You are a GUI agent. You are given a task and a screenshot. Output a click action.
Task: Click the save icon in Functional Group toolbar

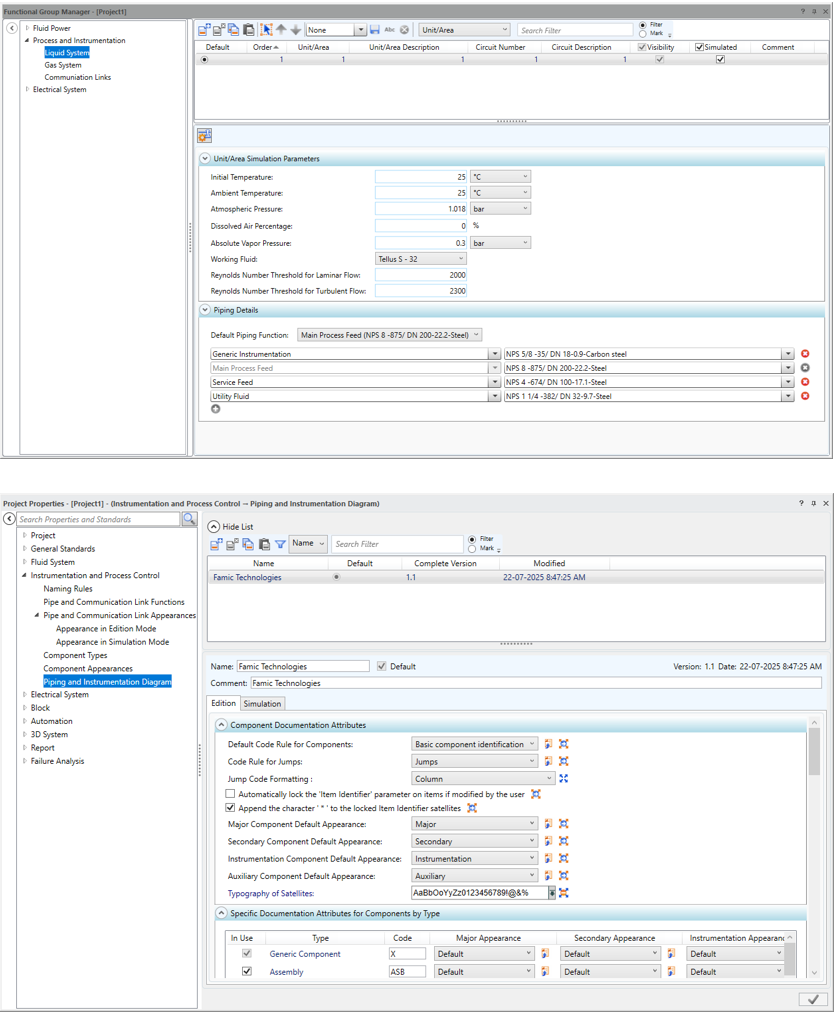[375, 30]
